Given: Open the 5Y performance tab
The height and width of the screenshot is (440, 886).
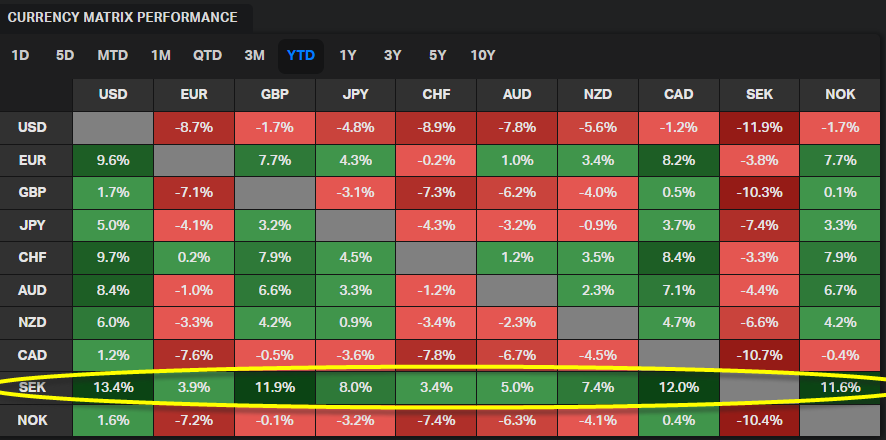Looking at the screenshot, I should click(x=437, y=55).
